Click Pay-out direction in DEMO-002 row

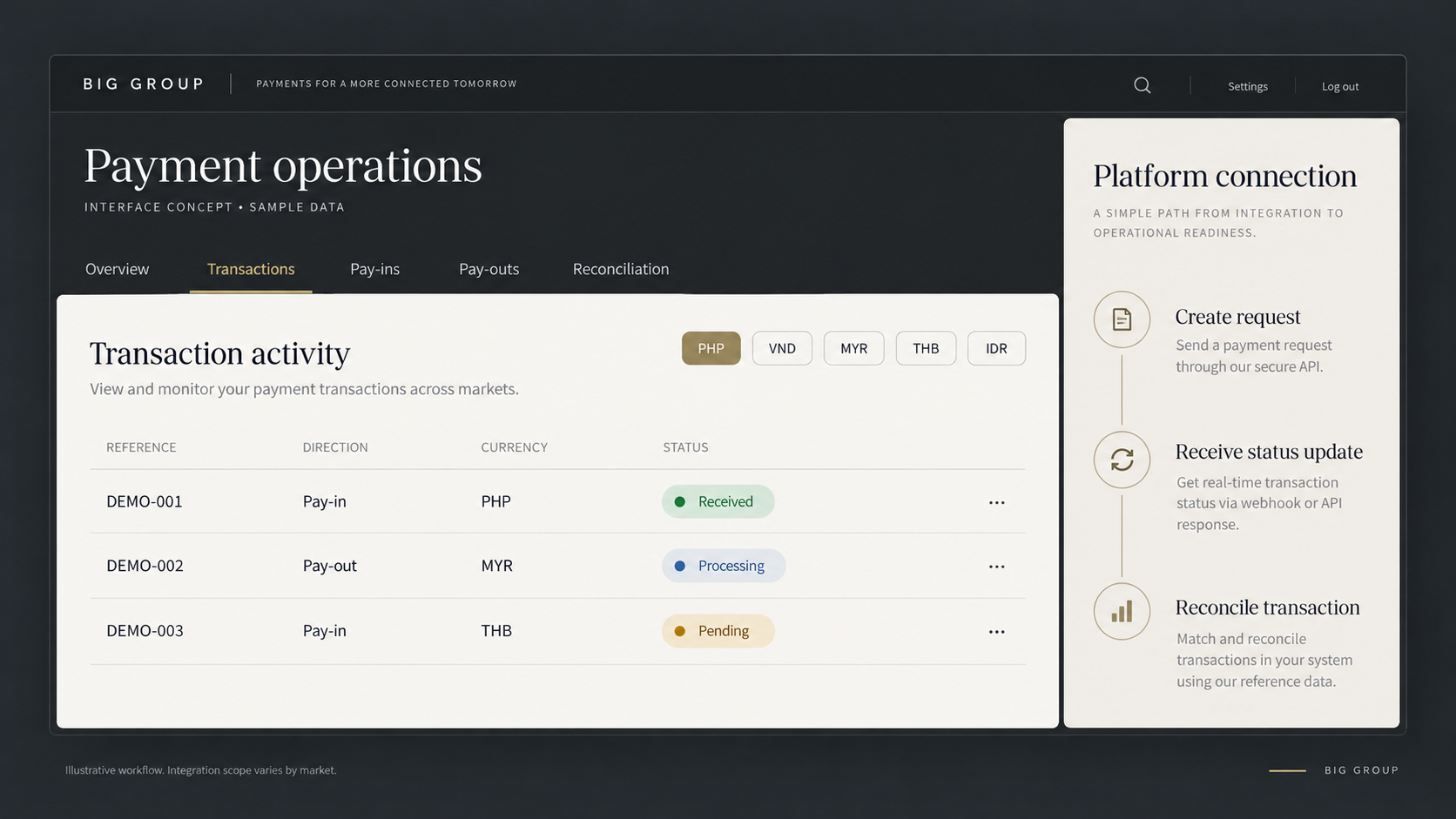pos(329,566)
